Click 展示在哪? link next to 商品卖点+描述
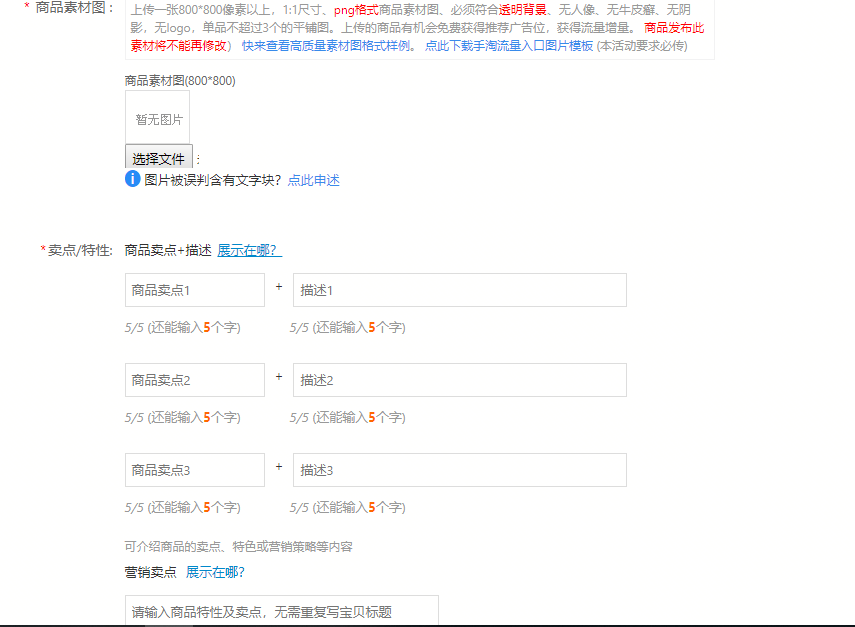The image size is (855, 627). (249, 250)
